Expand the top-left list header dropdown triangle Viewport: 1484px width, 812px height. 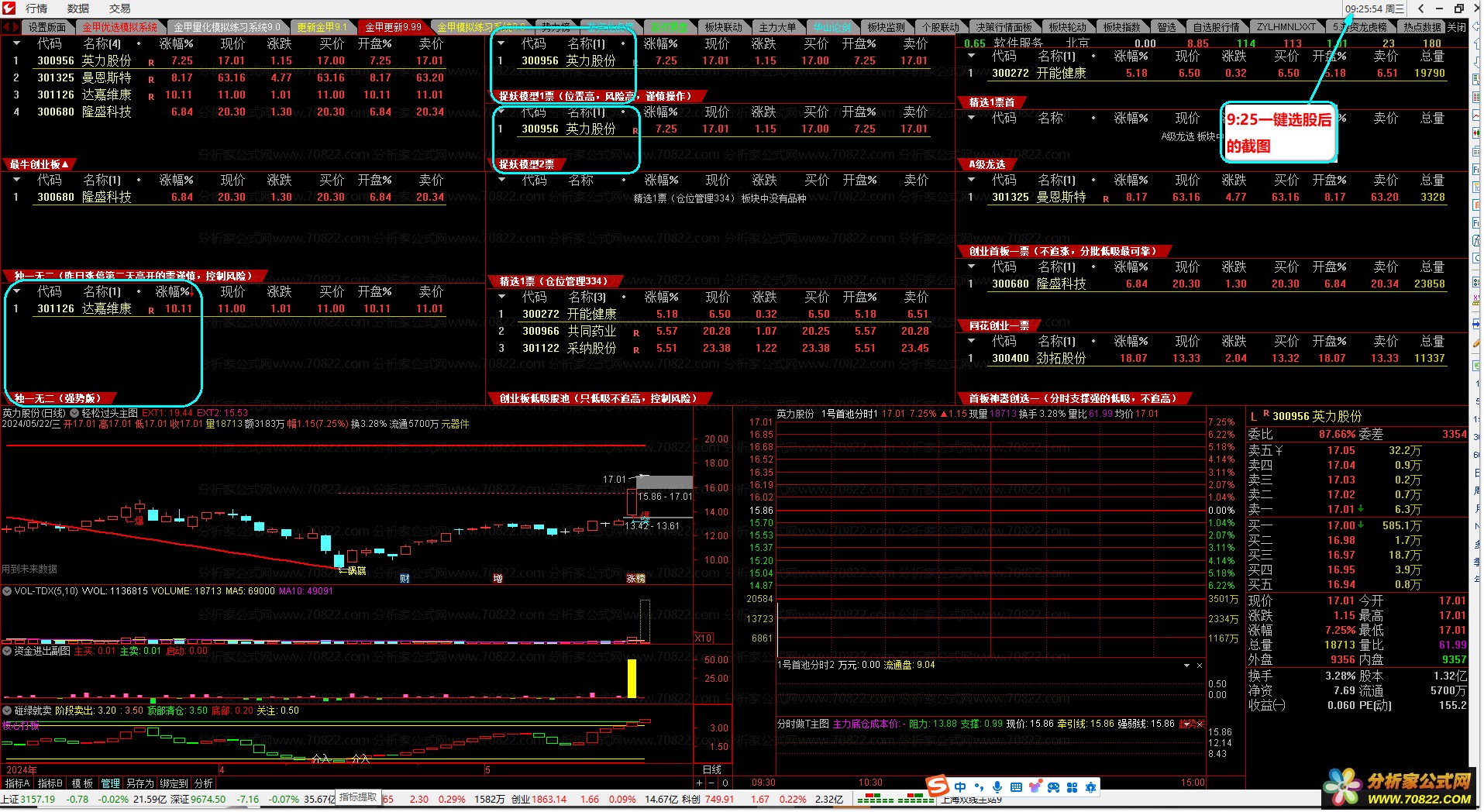click(16, 43)
